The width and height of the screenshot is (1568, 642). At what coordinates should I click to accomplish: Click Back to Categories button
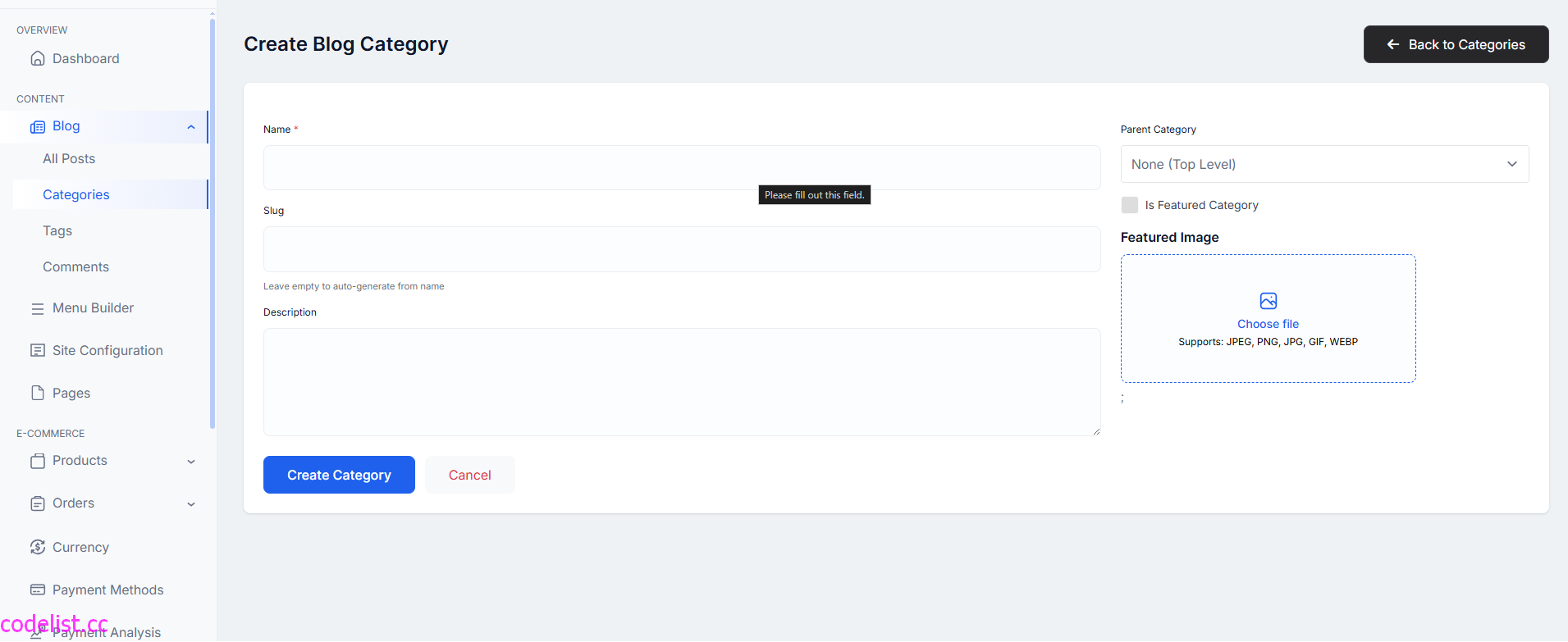click(x=1456, y=44)
